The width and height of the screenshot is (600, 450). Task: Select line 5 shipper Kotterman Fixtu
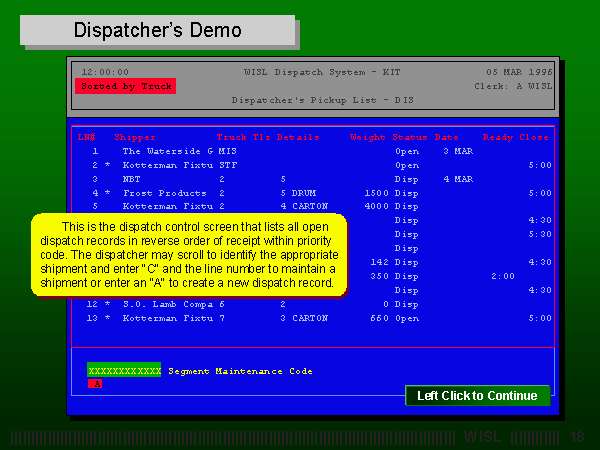(x=168, y=206)
